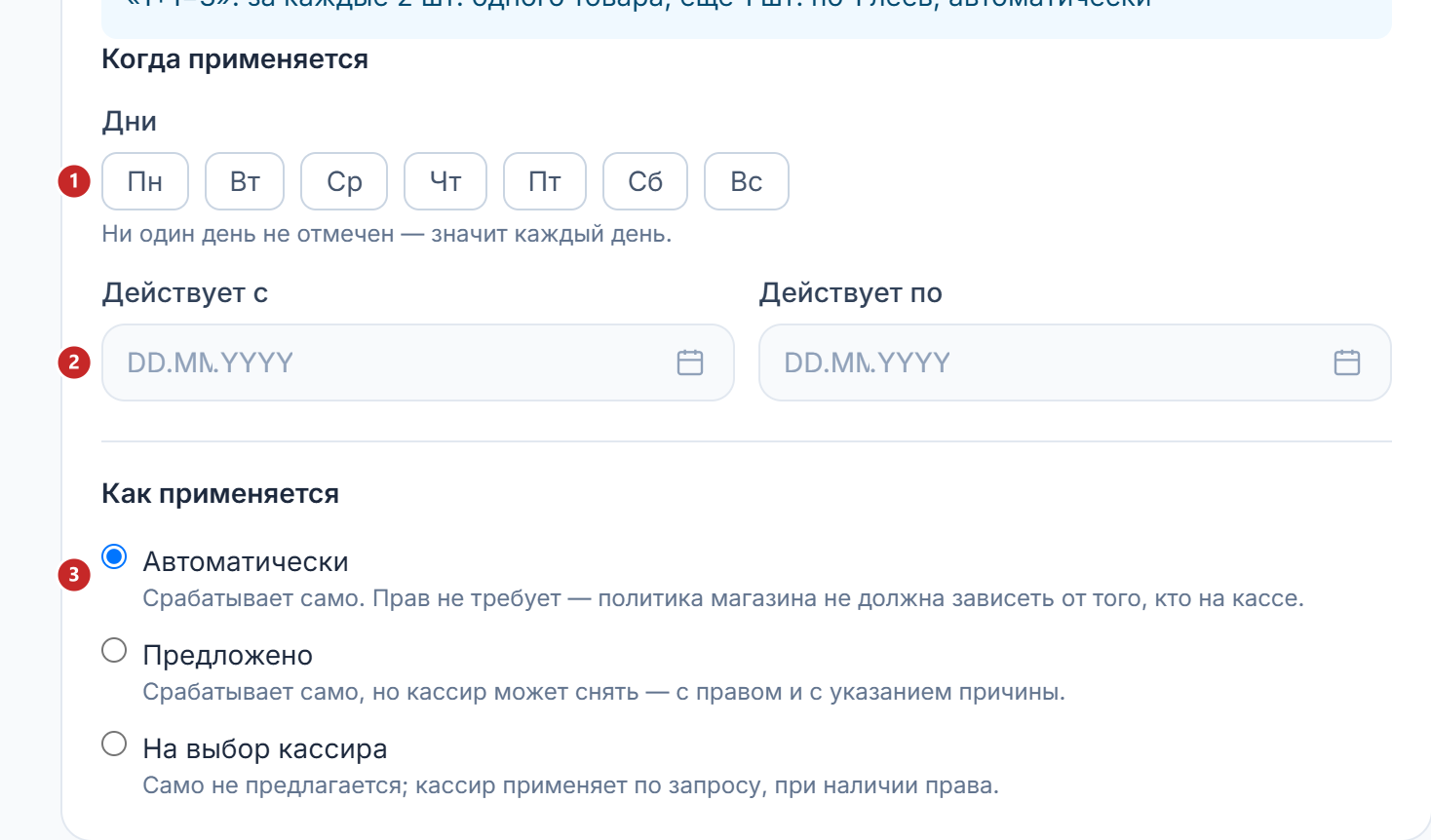Image resolution: width=1431 pixels, height=840 pixels.
Task: Toggle the «Вс» day chip
Action: tap(747, 181)
